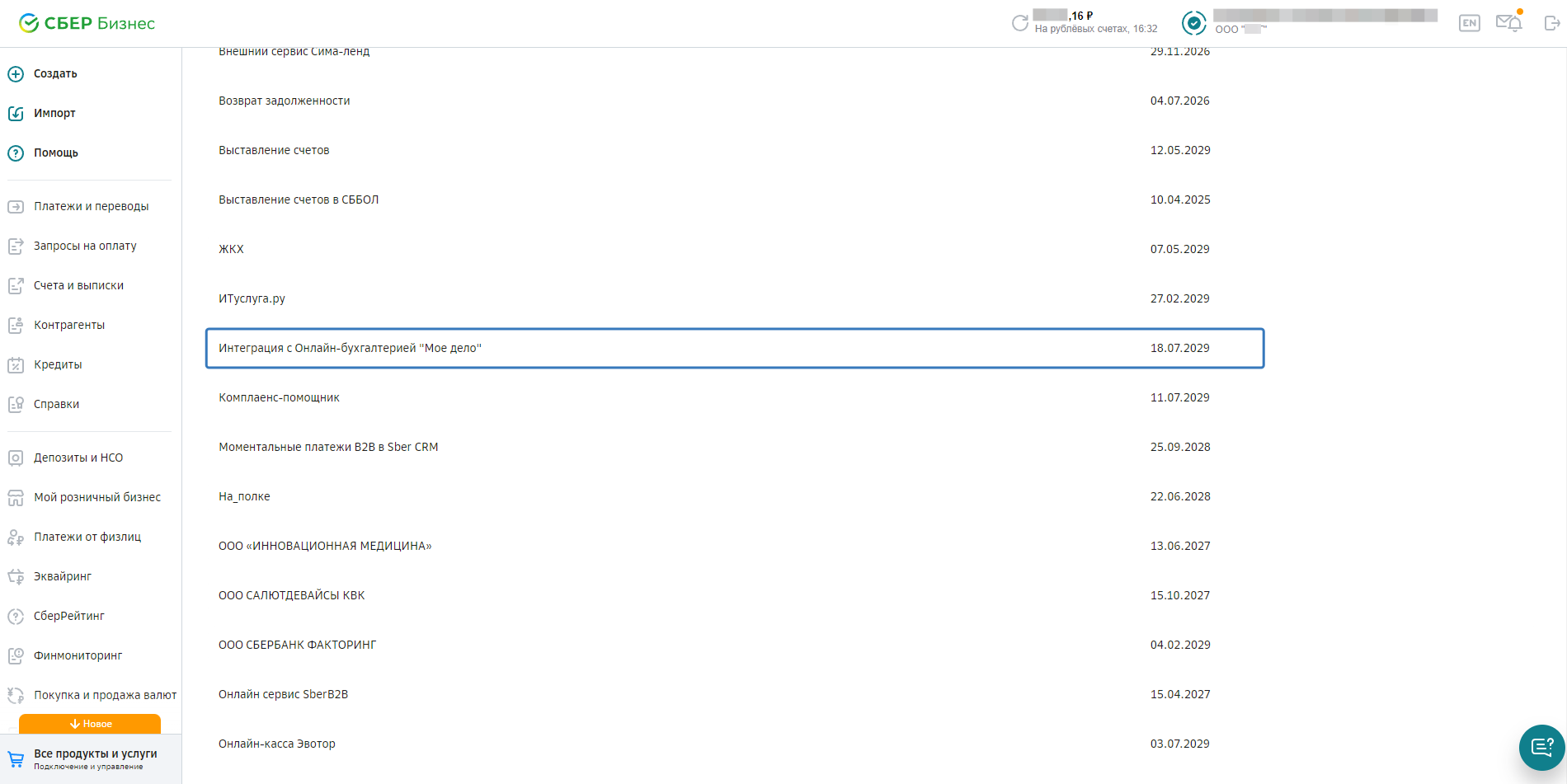
Task: Go to Запросы на оплату section
Action: click(x=85, y=246)
